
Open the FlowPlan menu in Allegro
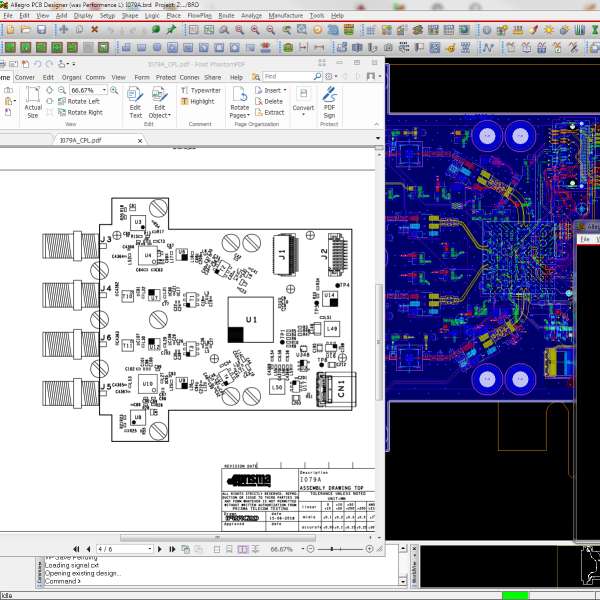tap(199, 16)
